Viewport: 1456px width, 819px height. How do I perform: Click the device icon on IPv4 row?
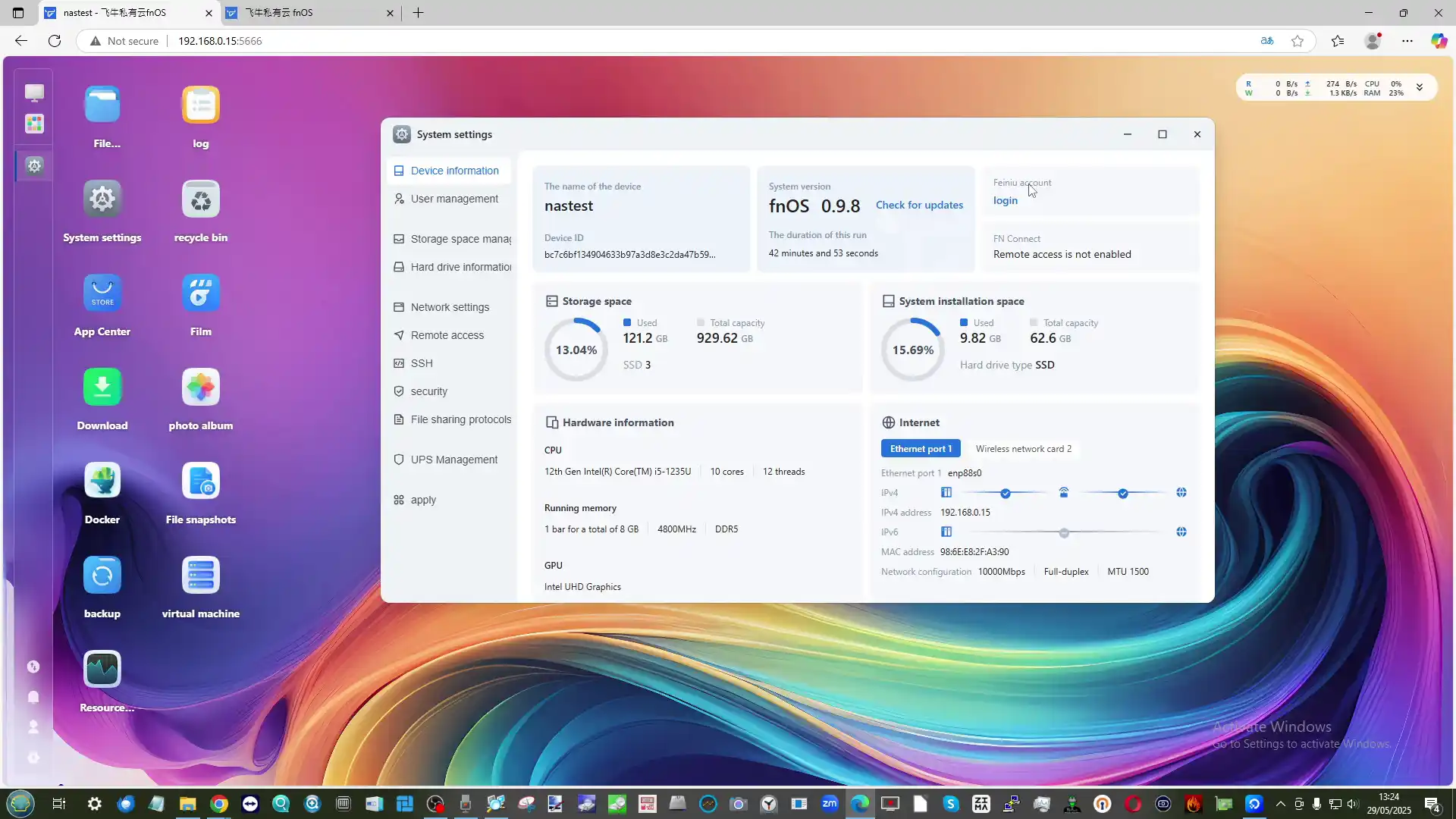coord(946,493)
